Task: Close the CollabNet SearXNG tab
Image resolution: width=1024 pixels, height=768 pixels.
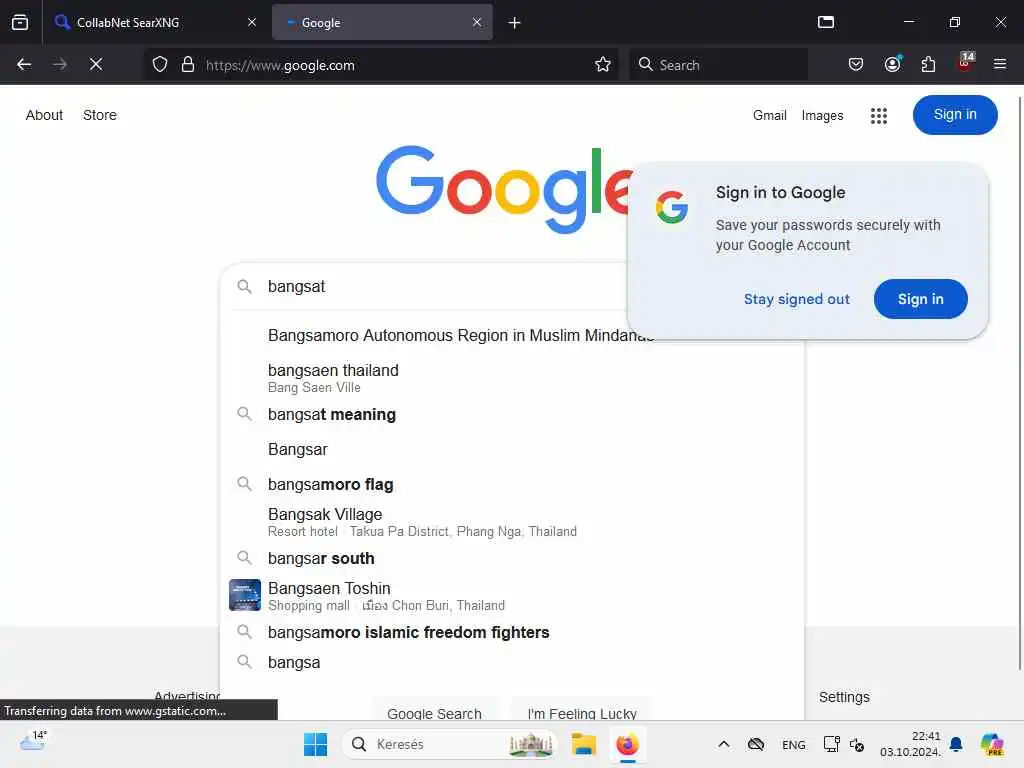Action: click(252, 22)
